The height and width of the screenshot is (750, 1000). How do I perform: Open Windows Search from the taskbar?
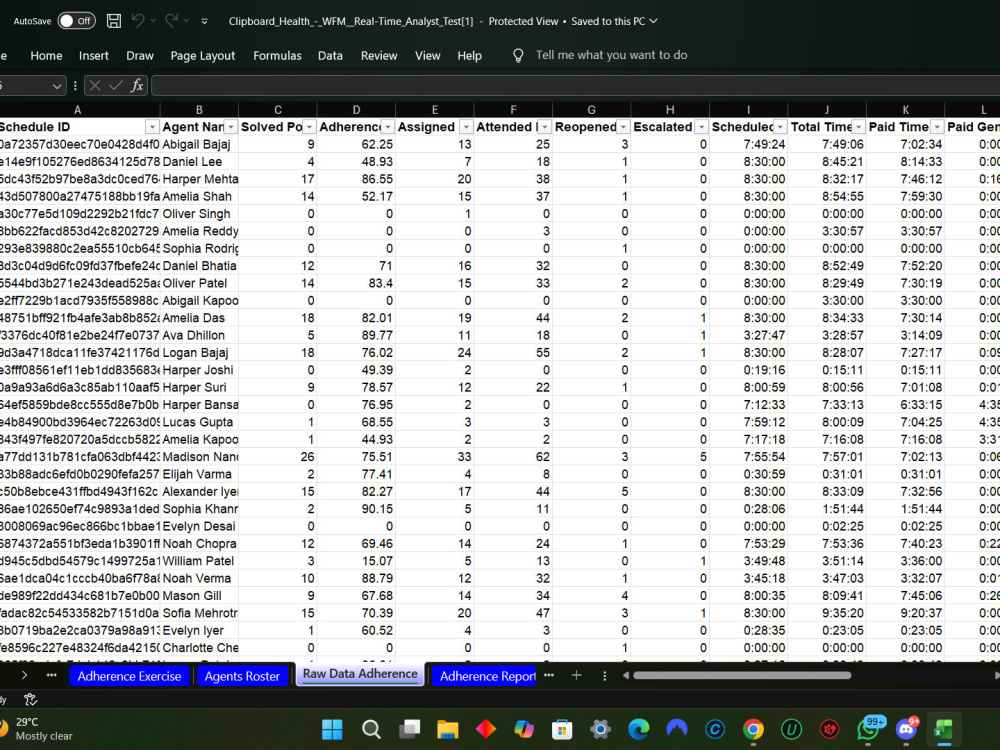pos(371,729)
